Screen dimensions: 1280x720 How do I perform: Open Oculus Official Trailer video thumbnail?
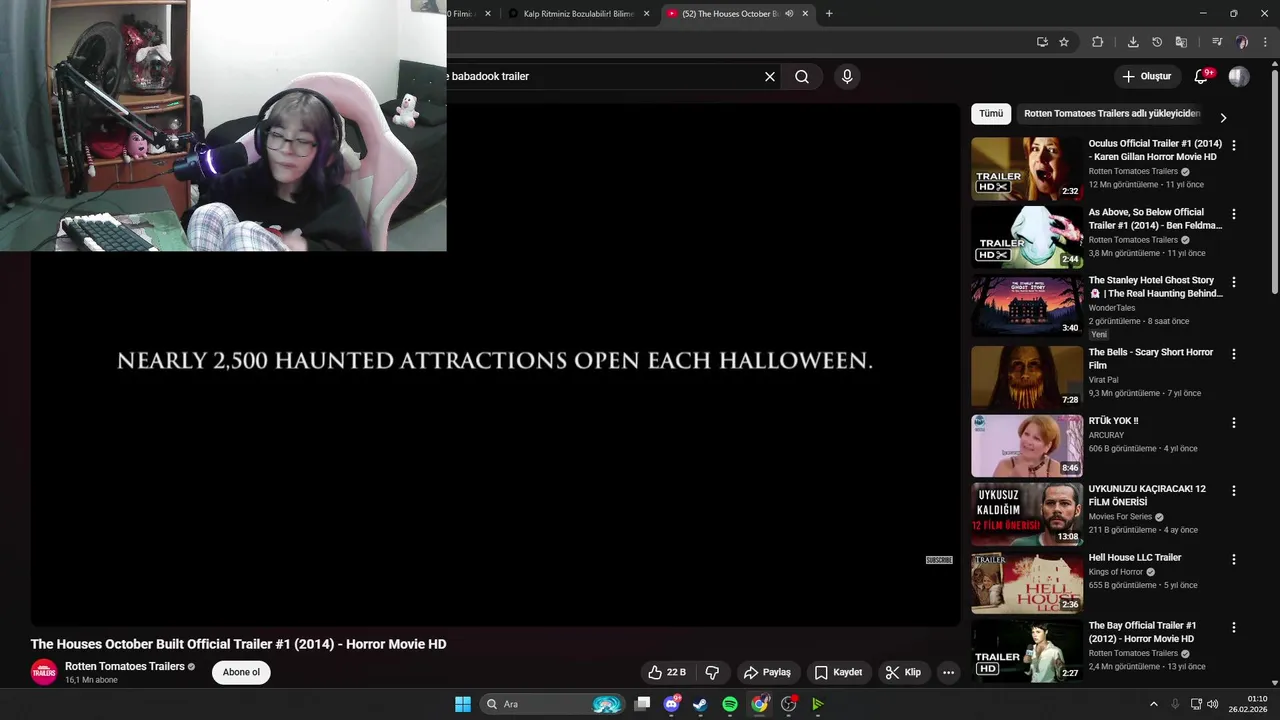[x=1027, y=168]
